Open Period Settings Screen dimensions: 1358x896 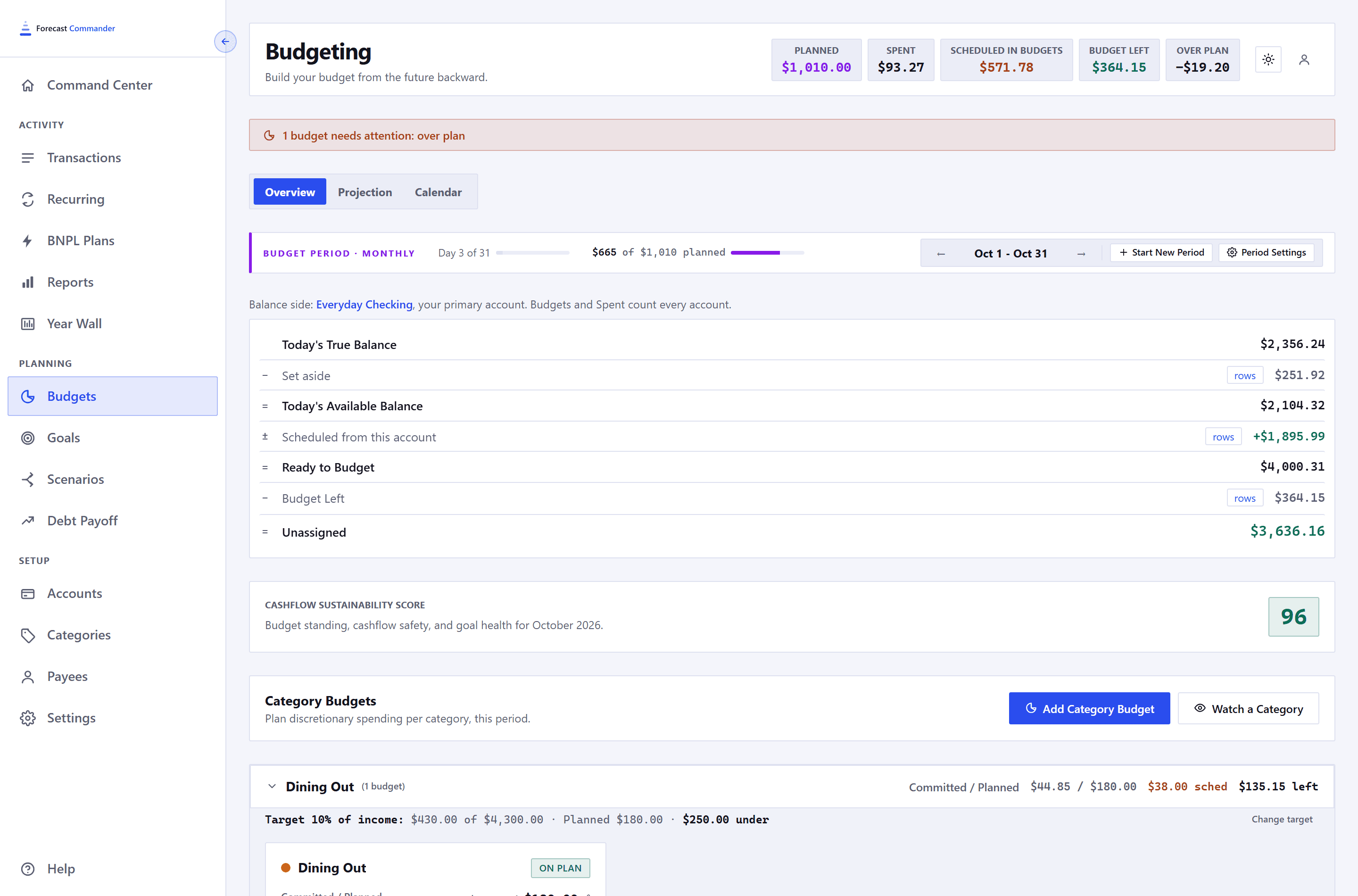[1266, 253]
